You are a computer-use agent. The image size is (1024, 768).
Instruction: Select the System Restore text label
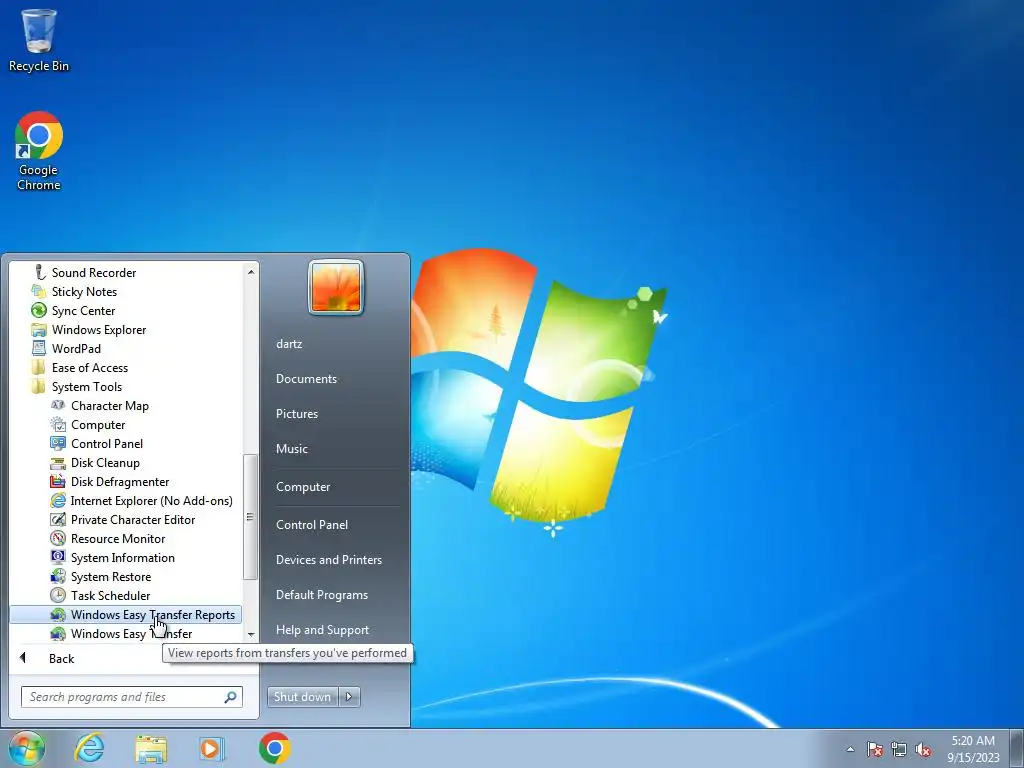tap(111, 576)
